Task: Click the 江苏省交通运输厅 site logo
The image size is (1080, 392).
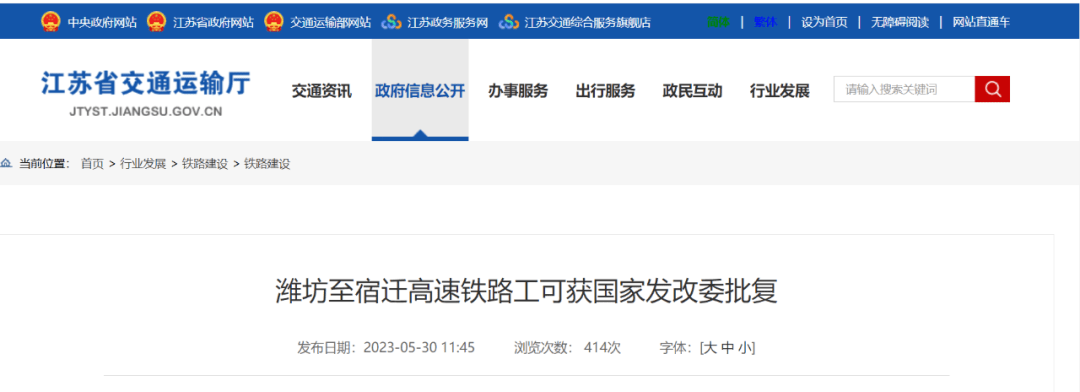Action: 146,93
